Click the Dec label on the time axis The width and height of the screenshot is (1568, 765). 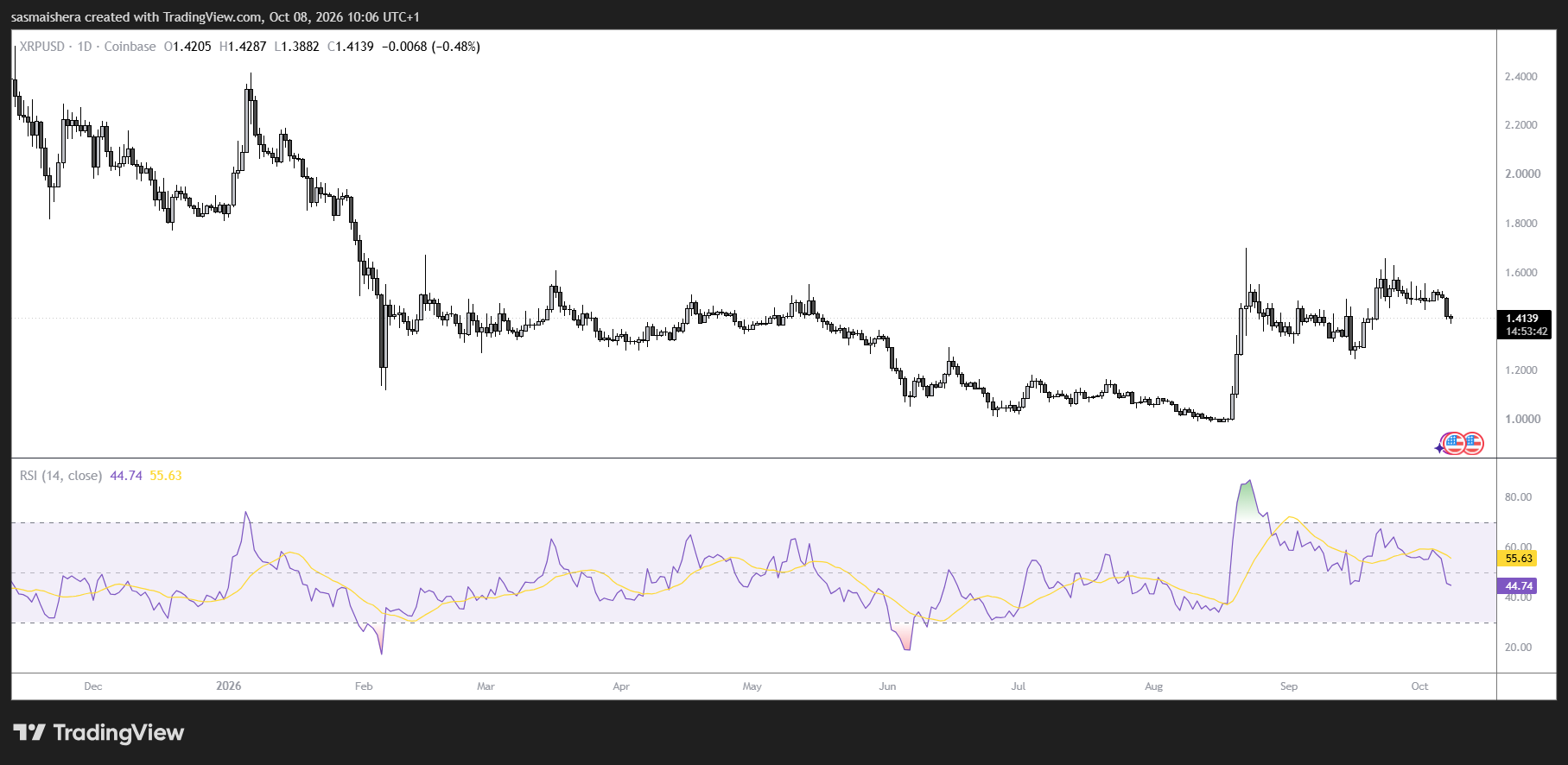pyautogui.click(x=93, y=686)
